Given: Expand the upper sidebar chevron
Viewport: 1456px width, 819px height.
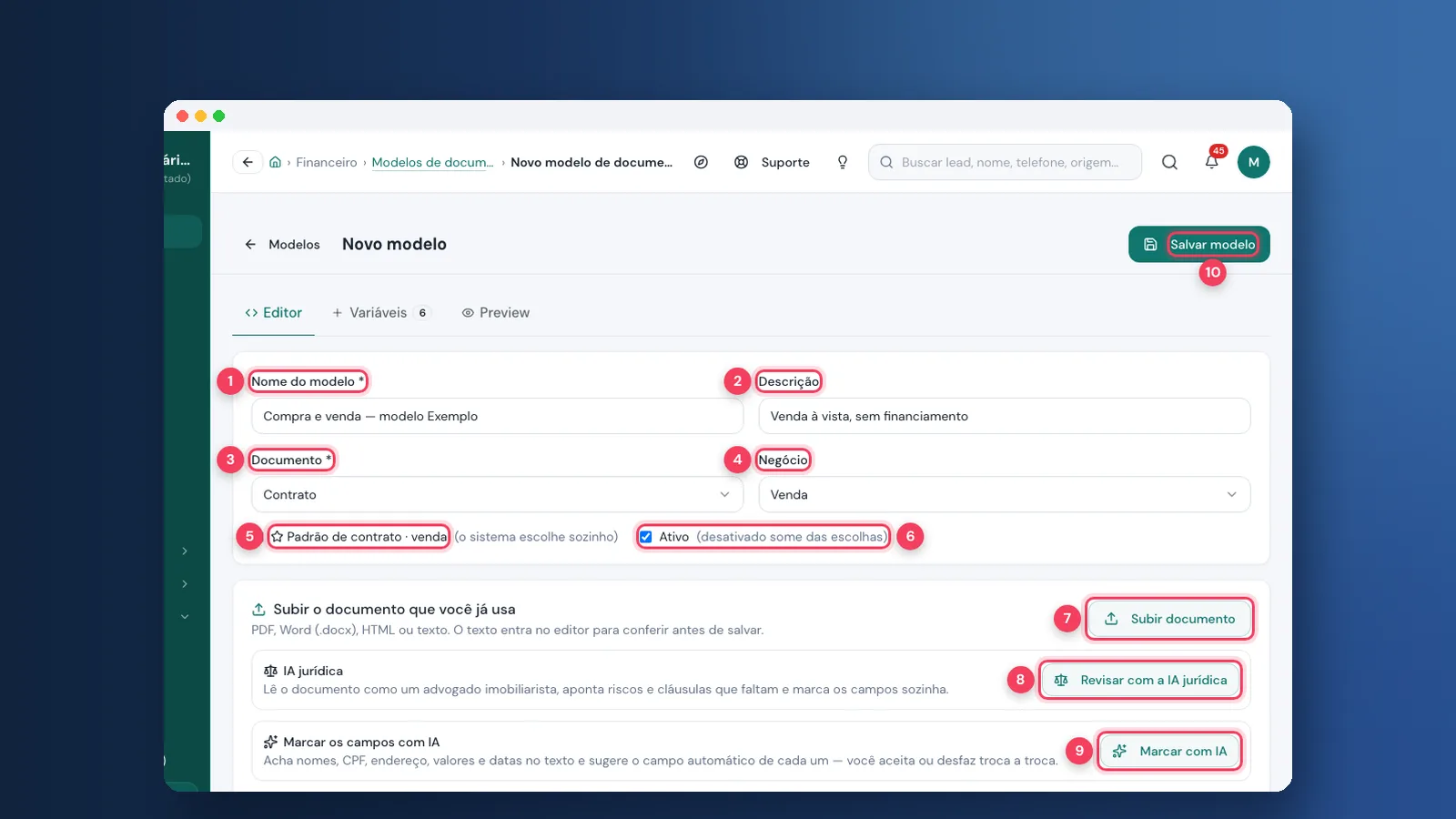Looking at the screenshot, I should point(185,551).
